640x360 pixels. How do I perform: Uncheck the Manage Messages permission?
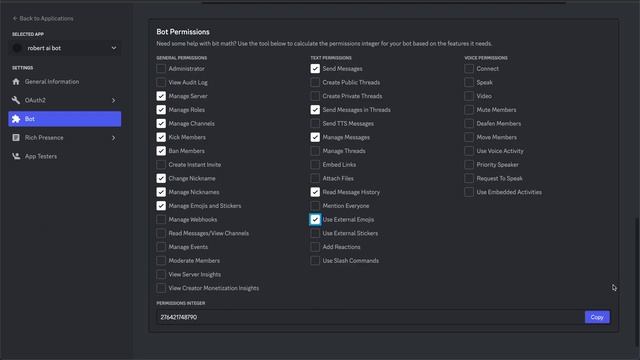coord(315,137)
